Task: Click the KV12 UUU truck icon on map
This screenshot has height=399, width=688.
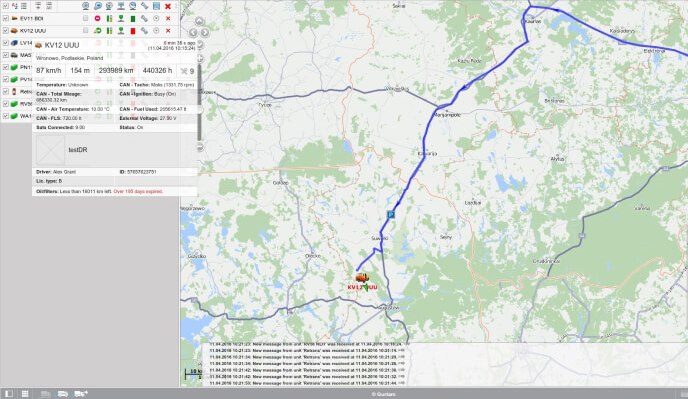Action: [362, 277]
